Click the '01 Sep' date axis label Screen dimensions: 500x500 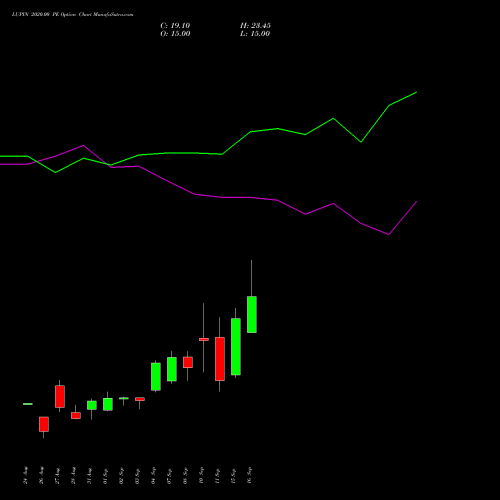click(x=106, y=475)
